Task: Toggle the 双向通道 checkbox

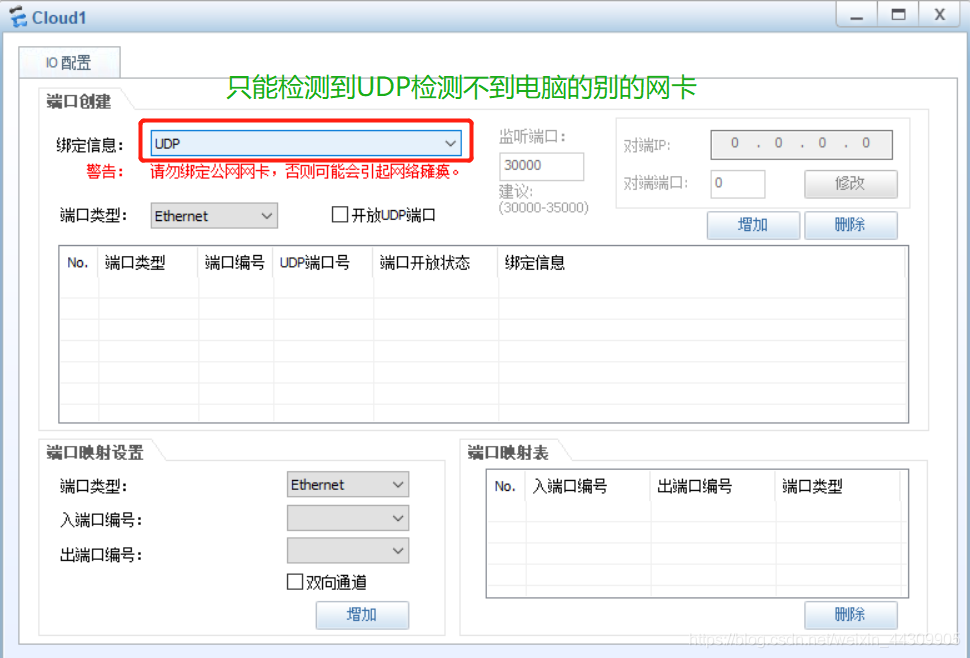Action: pos(295,582)
